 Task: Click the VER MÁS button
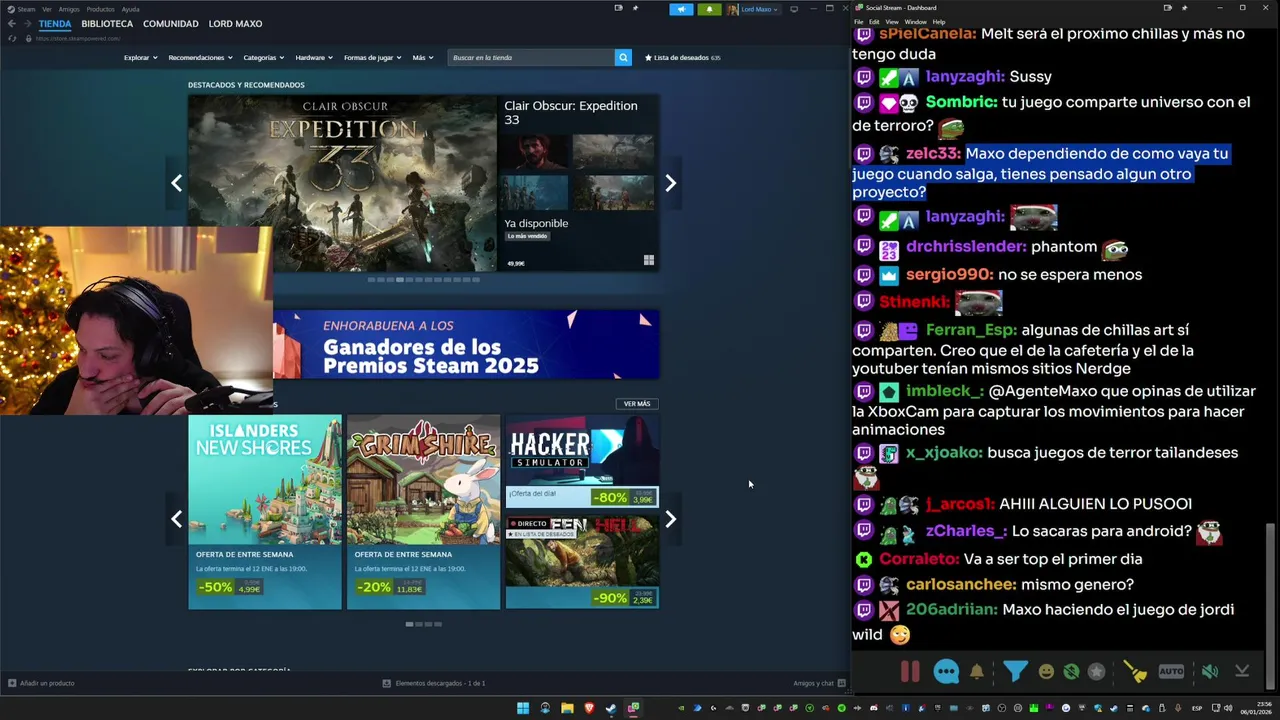pos(637,404)
